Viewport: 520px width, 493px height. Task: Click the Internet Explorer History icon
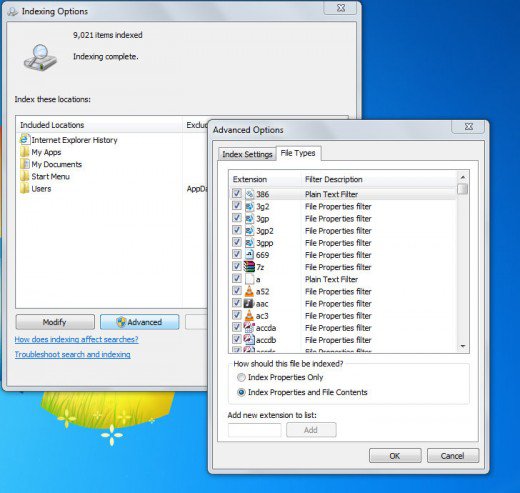click(24, 139)
